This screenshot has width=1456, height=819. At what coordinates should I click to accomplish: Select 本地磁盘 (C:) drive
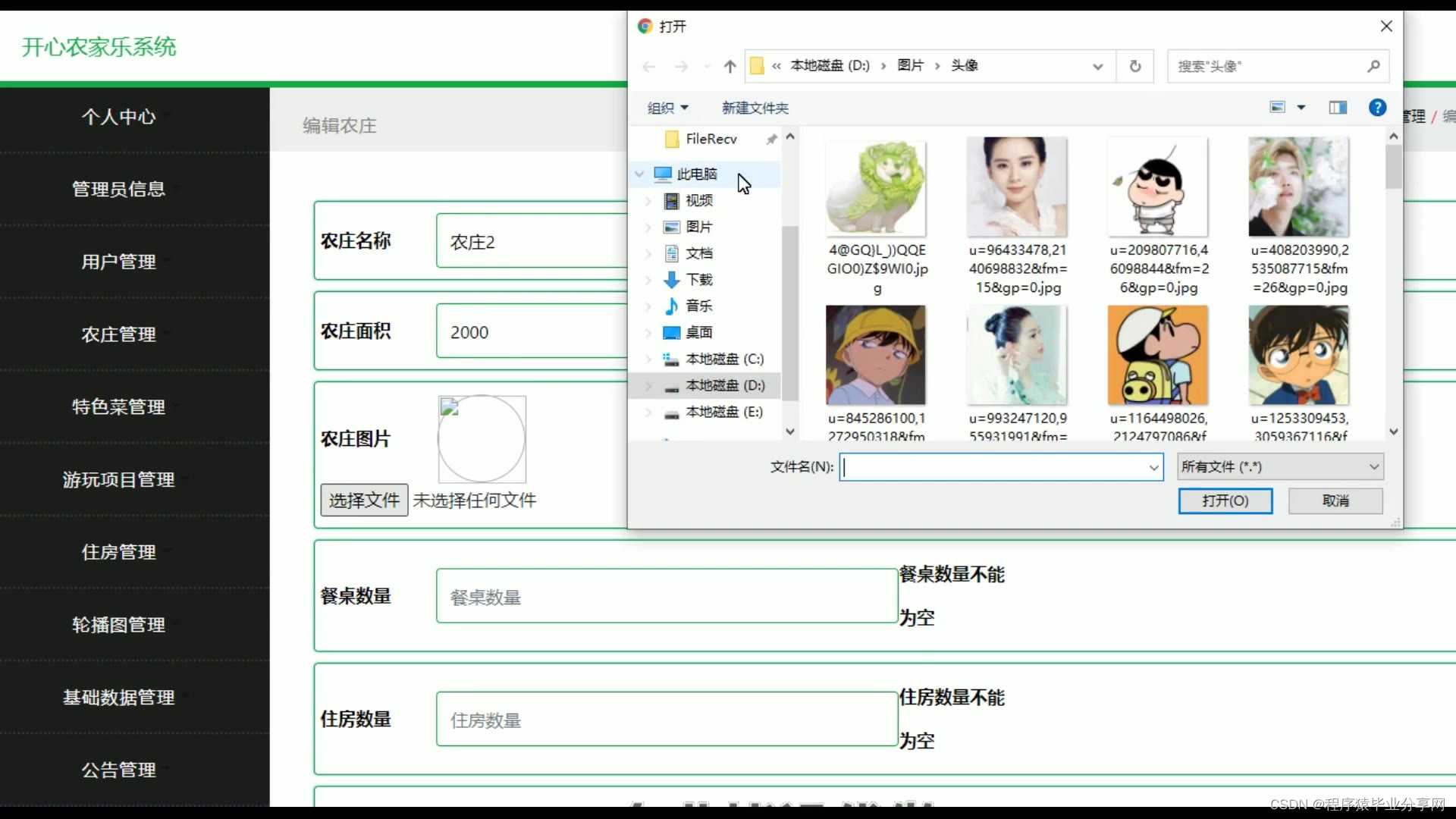(723, 359)
